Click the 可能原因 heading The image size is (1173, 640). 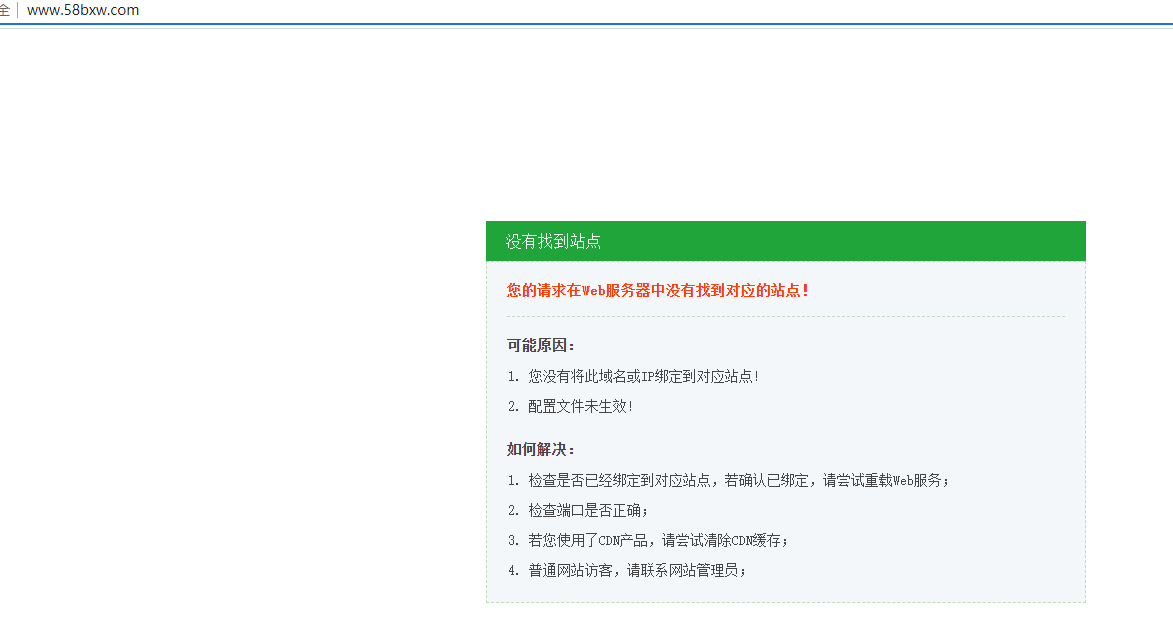(x=541, y=345)
